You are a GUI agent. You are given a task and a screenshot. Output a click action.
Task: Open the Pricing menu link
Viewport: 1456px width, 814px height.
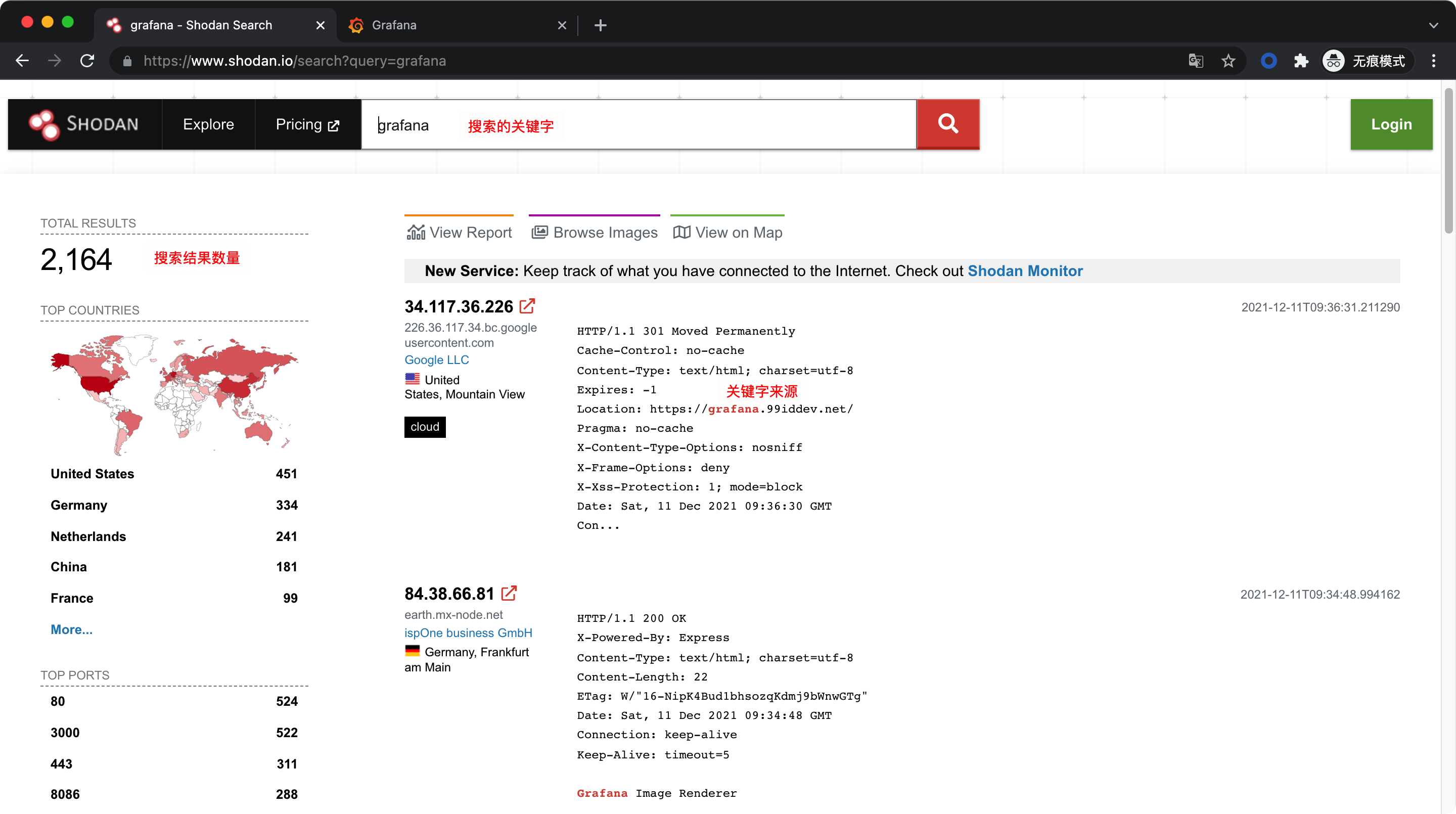click(307, 124)
